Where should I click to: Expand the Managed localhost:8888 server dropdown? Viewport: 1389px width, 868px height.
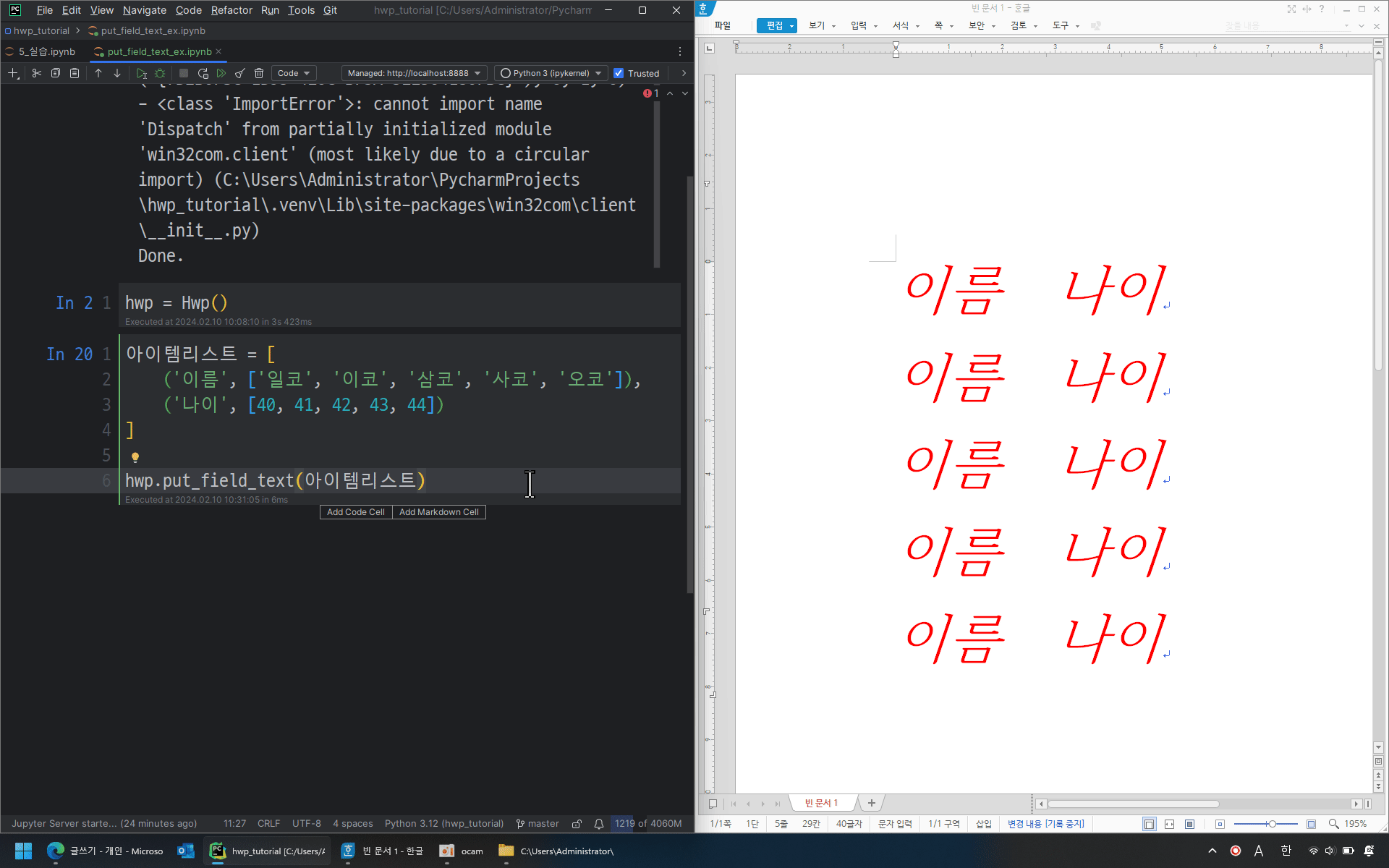[x=414, y=73]
